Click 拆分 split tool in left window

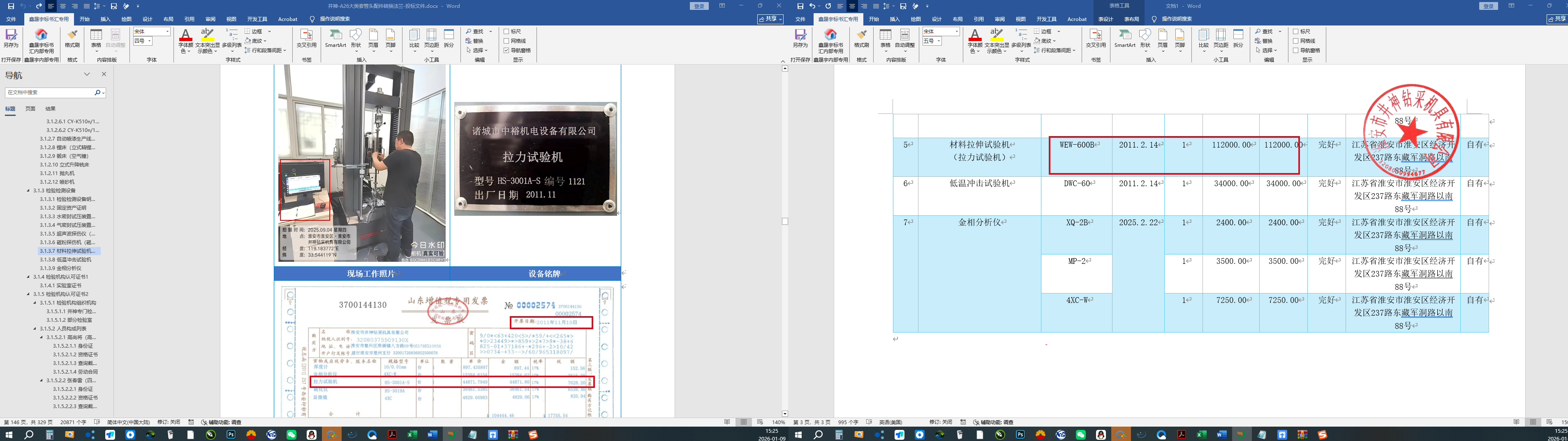pyautogui.click(x=449, y=39)
